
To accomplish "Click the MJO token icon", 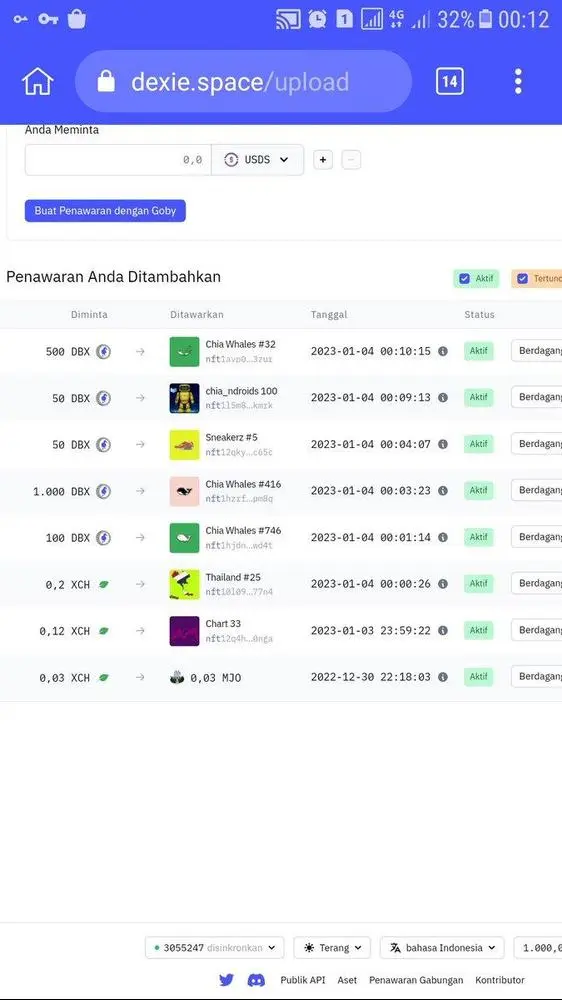I will [x=177, y=677].
